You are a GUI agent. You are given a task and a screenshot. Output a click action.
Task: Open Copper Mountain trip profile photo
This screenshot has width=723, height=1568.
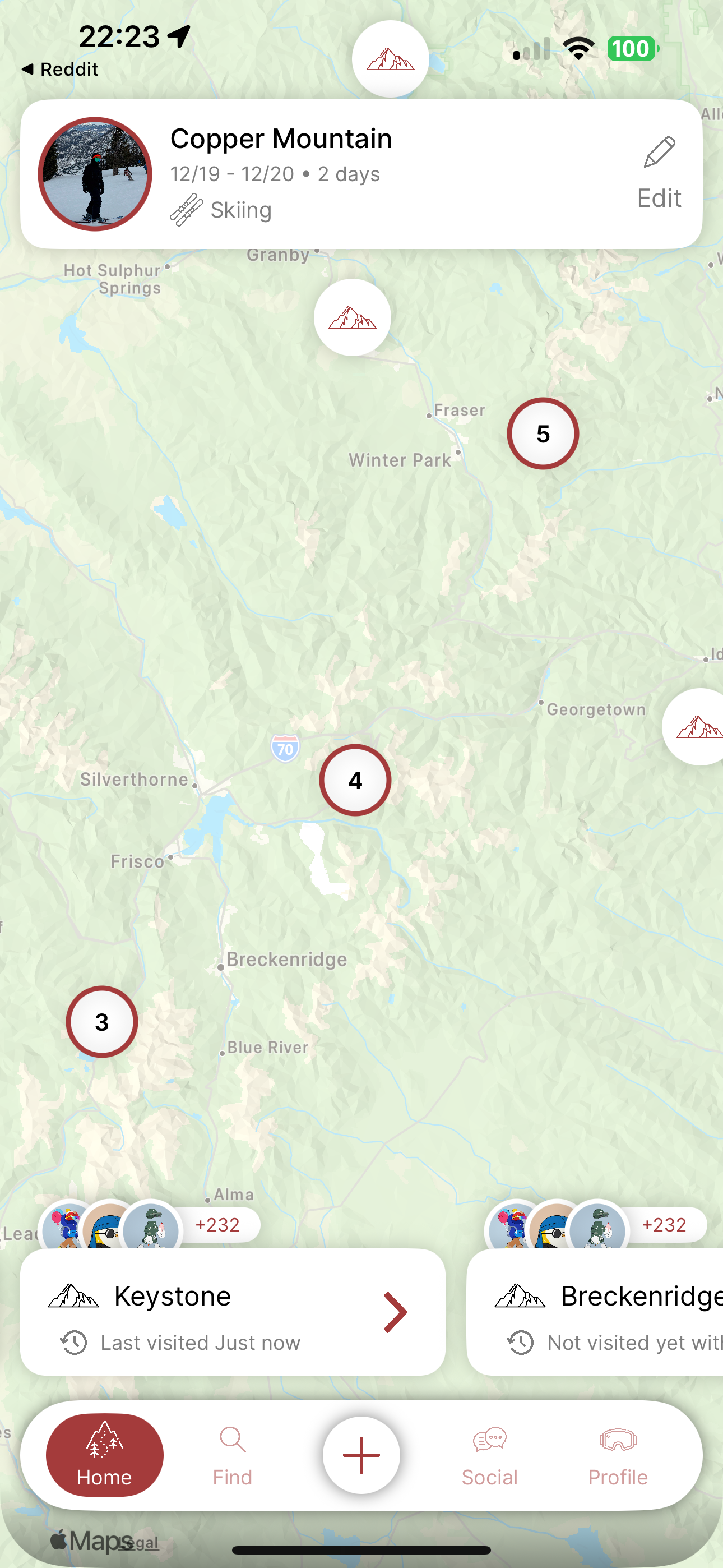95,174
